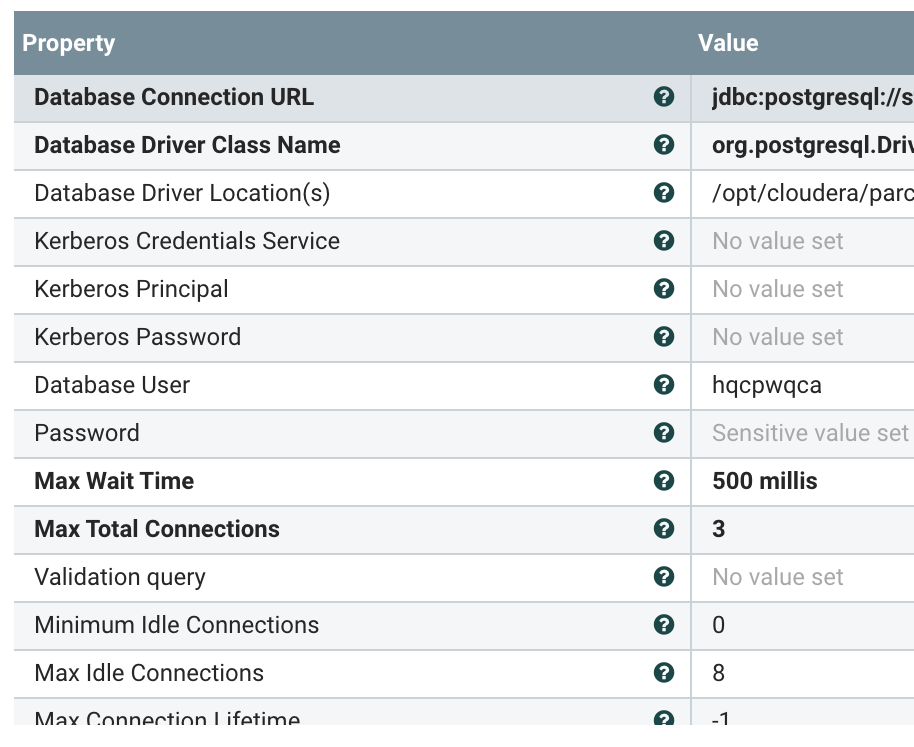Viewport: 914px width, 747px height.
Task: Click help icon for Max Idle Connections
Action: click(663, 673)
